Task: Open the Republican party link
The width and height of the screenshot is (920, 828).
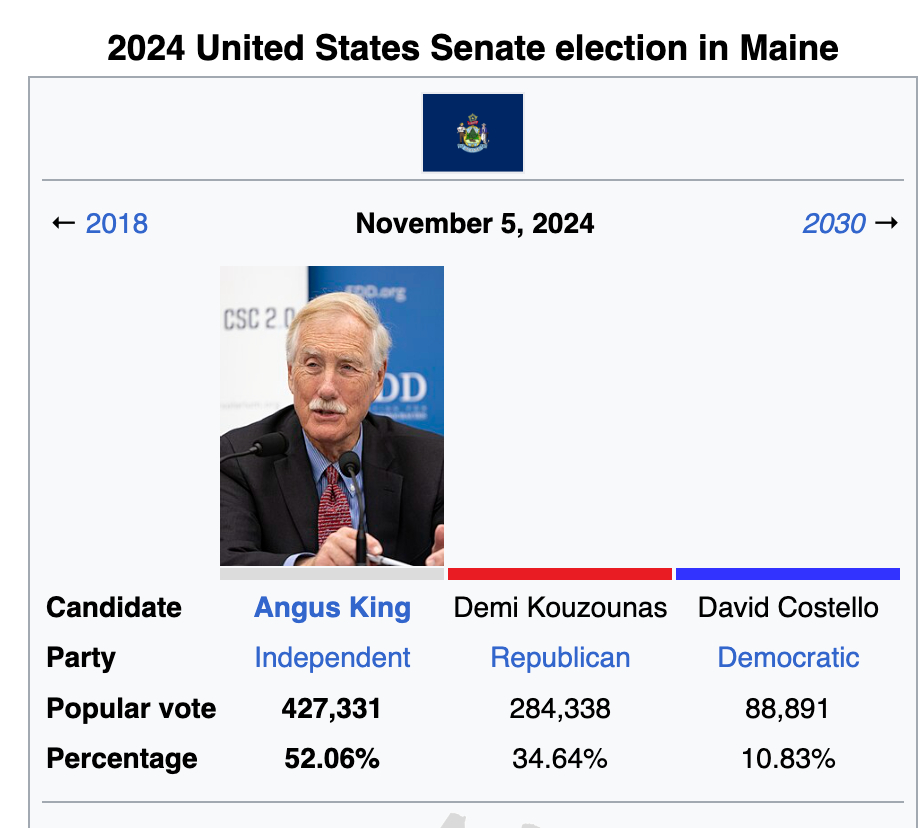Action: coord(560,658)
